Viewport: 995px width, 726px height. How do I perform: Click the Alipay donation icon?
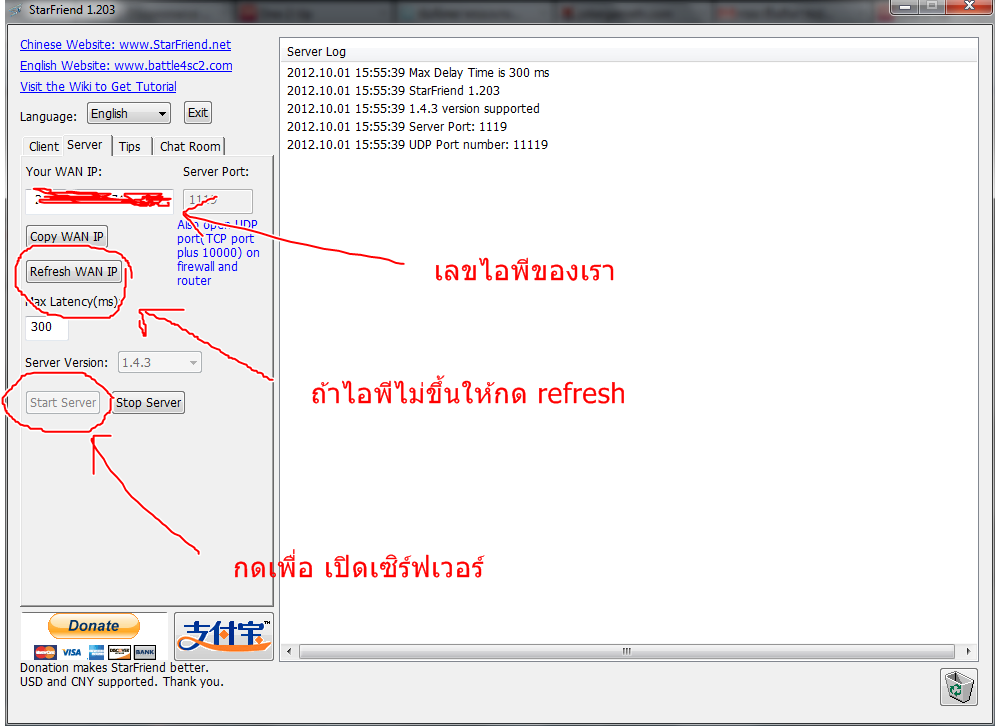coord(224,636)
